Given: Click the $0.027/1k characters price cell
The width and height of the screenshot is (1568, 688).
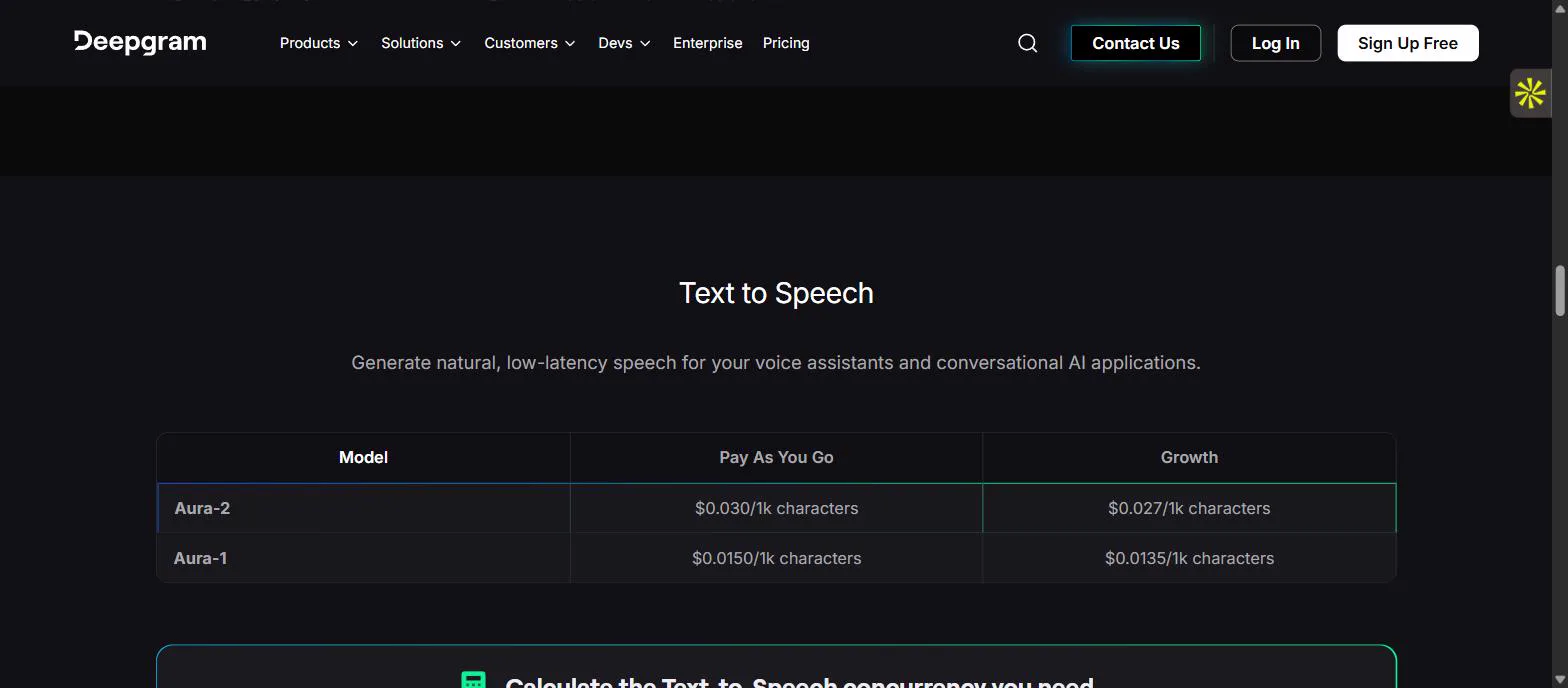Looking at the screenshot, I should tap(1189, 508).
